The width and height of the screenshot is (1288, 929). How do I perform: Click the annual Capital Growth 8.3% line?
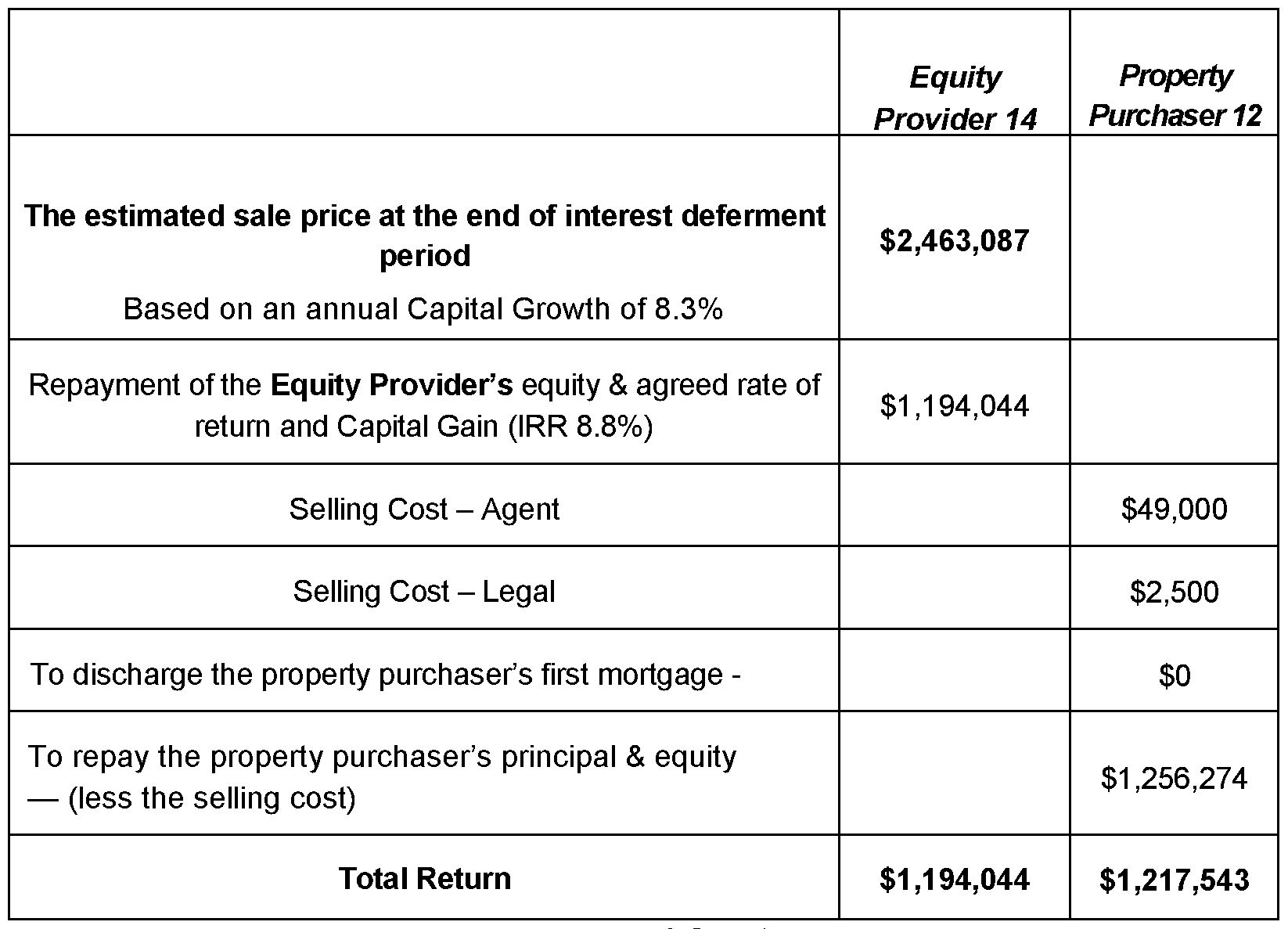(x=423, y=309)
